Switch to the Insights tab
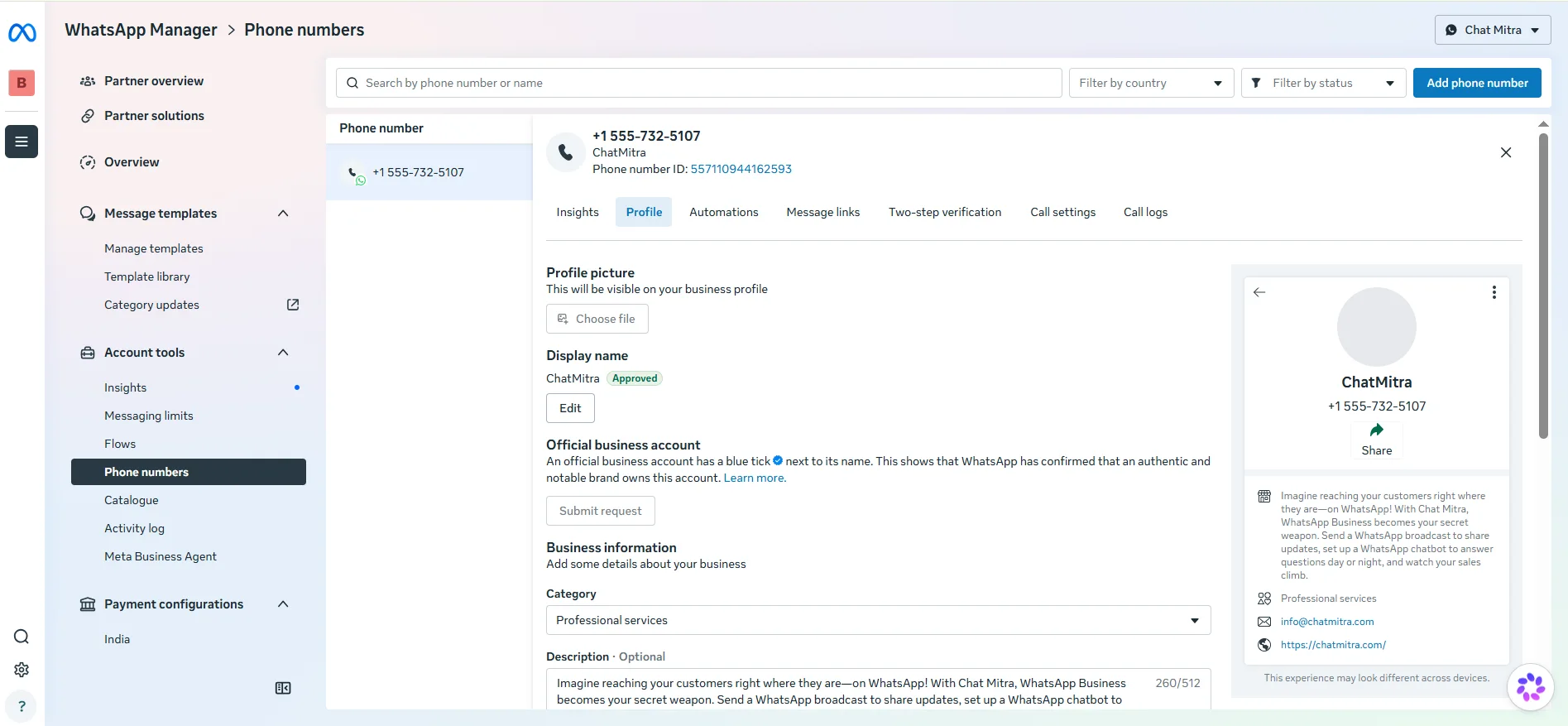Viewport: 1568px width, 726px height. 578,212
